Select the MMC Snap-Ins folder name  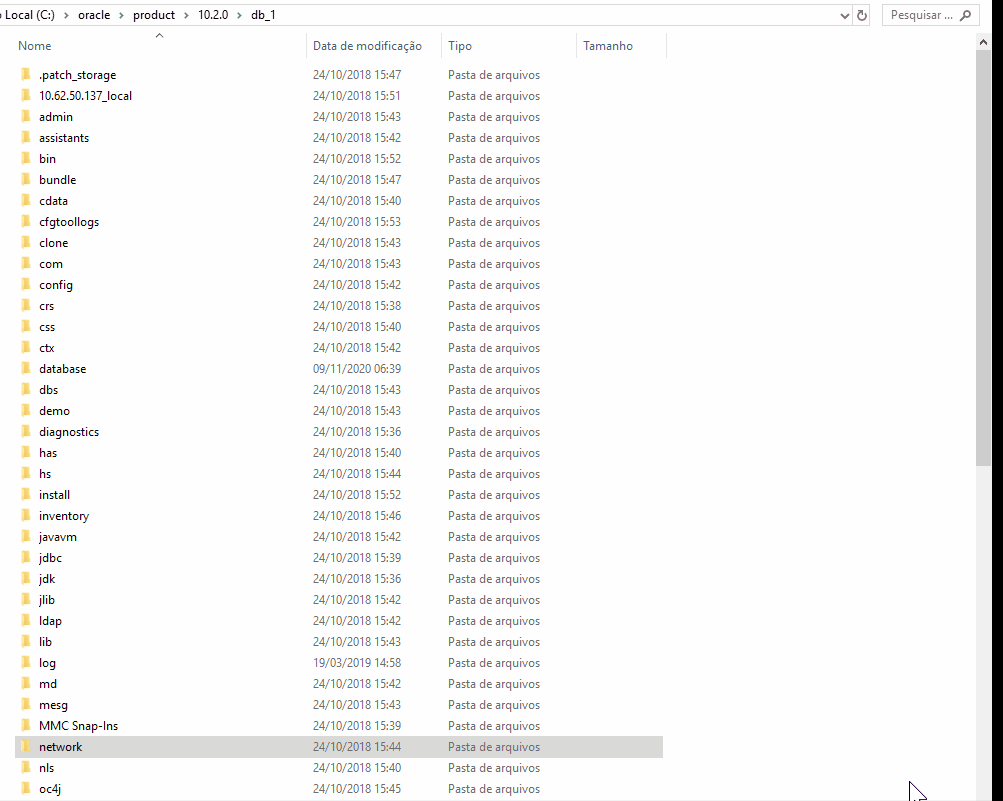tap(79, 726)
